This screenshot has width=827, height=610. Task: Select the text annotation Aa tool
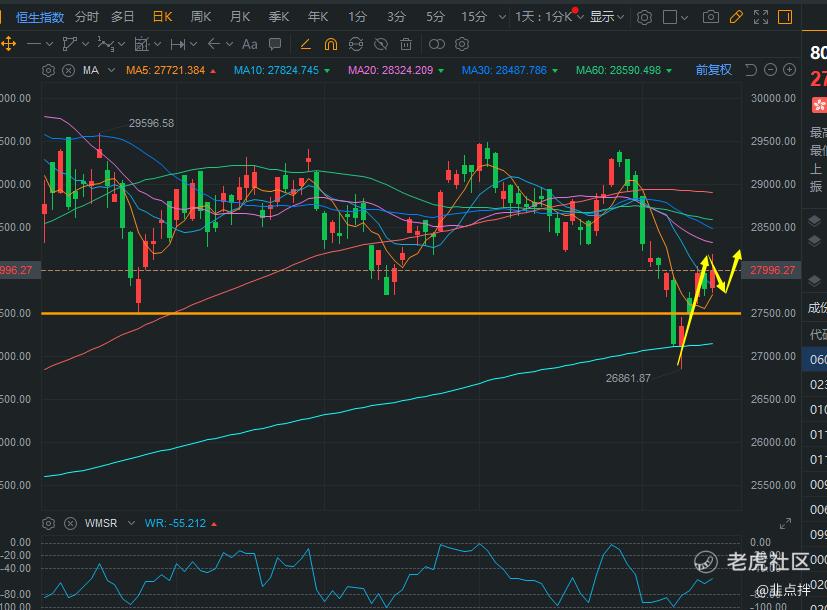click(250, 44)
